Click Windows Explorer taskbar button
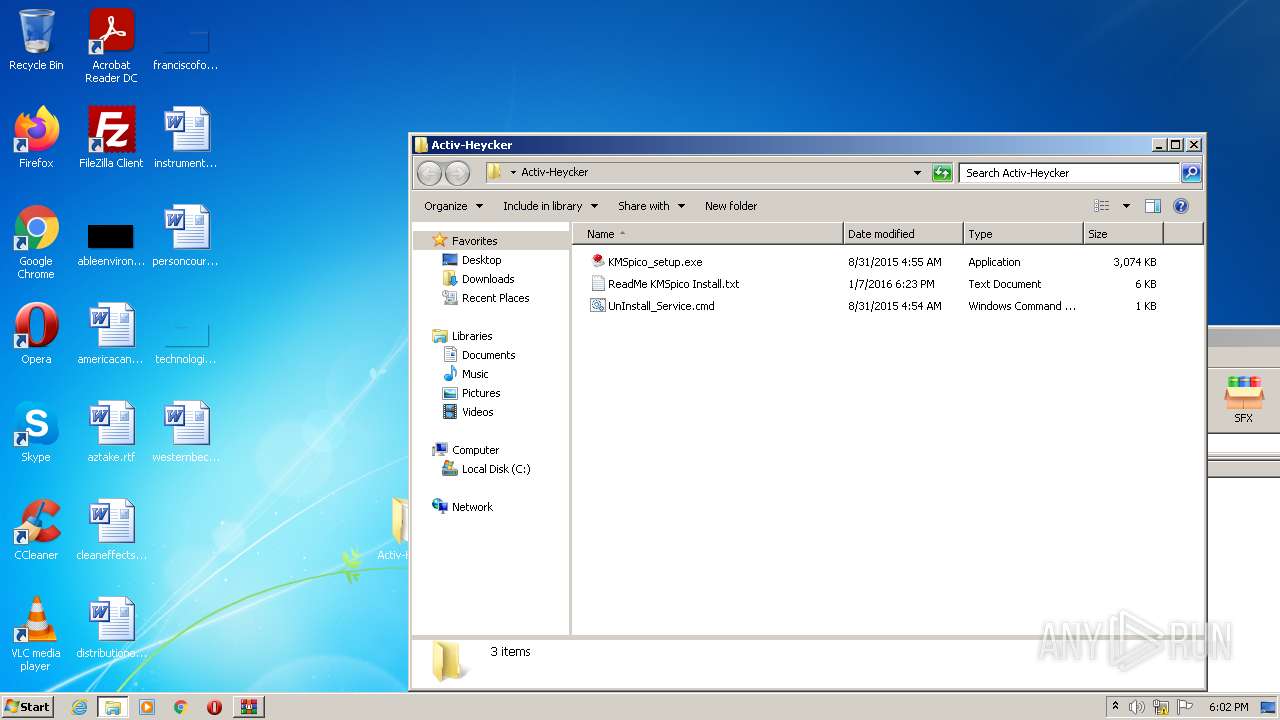Screen dimensions: 1280x720 113,707
